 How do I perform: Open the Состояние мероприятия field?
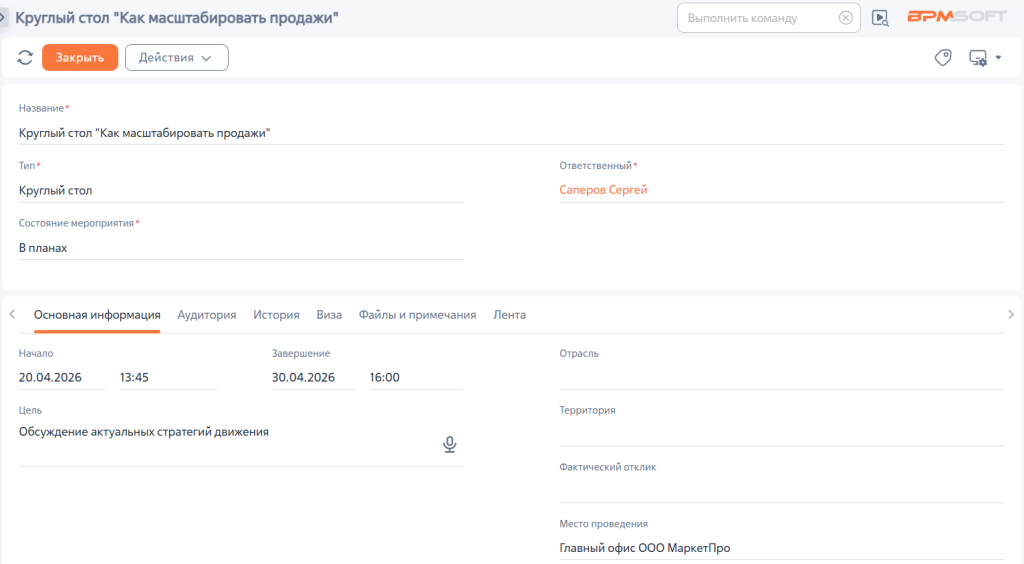[241, 248]
